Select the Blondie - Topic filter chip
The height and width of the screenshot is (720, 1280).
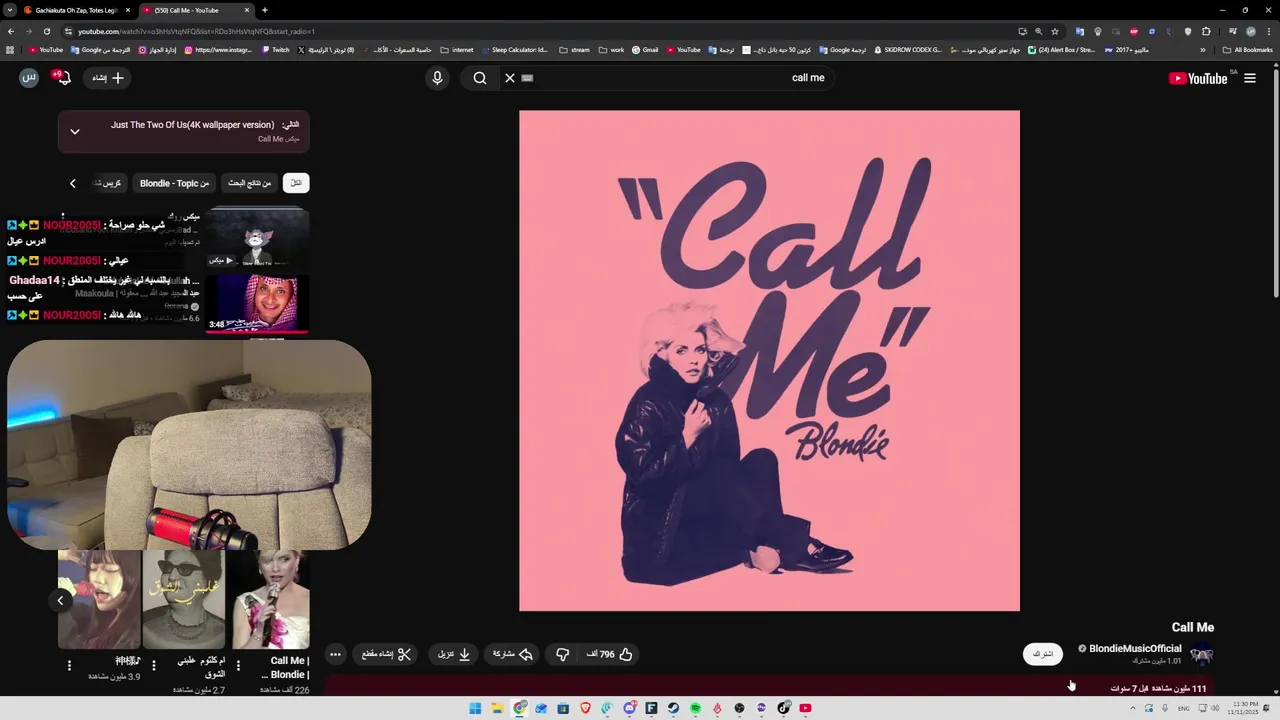point(175,183)
